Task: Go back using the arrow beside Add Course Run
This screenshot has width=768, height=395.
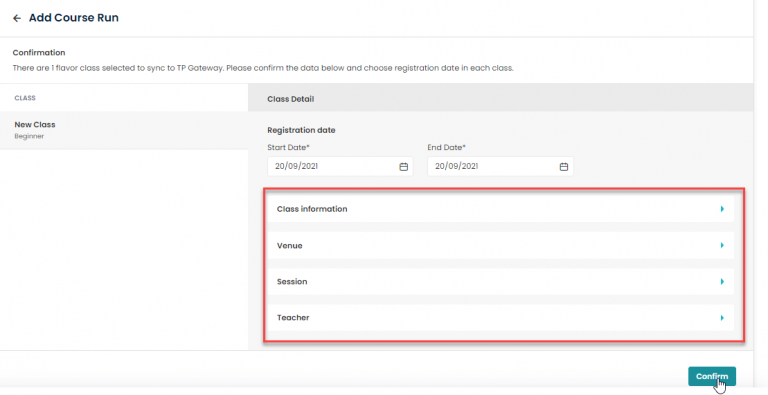Action: tap(17, 19)
